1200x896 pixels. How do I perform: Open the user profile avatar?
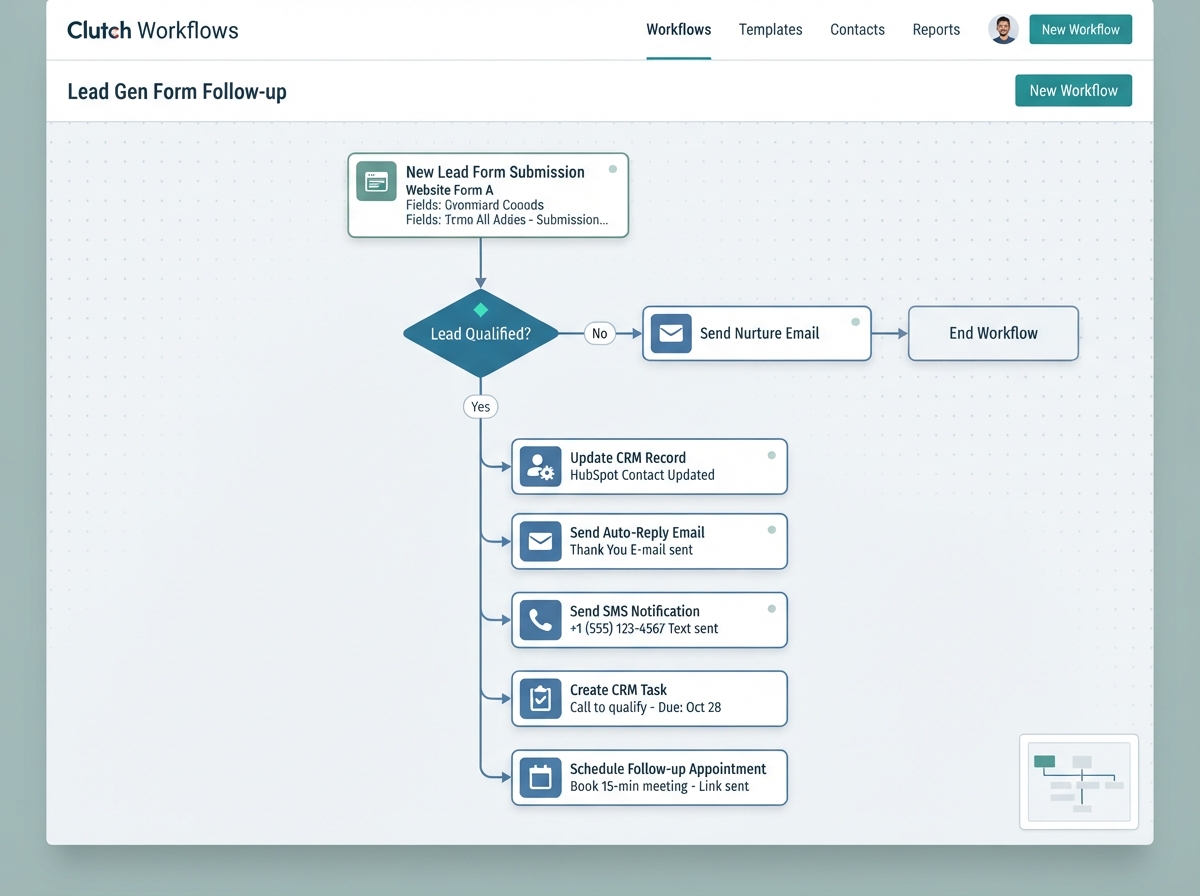coord(1003,29)
